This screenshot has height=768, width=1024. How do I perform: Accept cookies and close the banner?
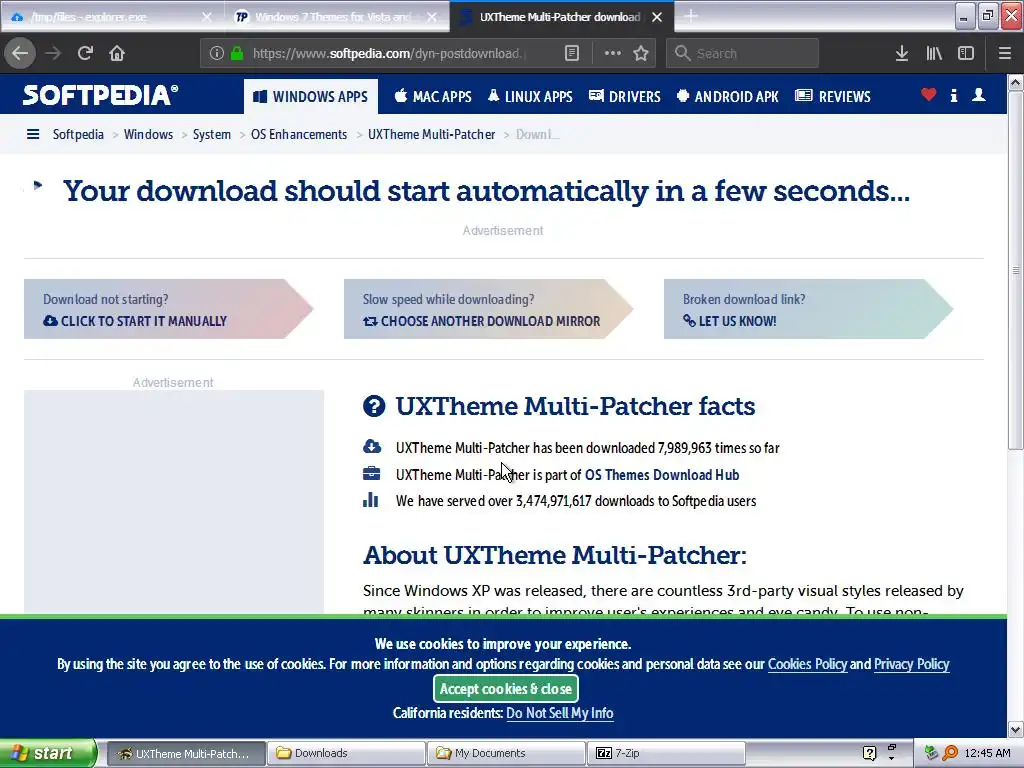505,689
